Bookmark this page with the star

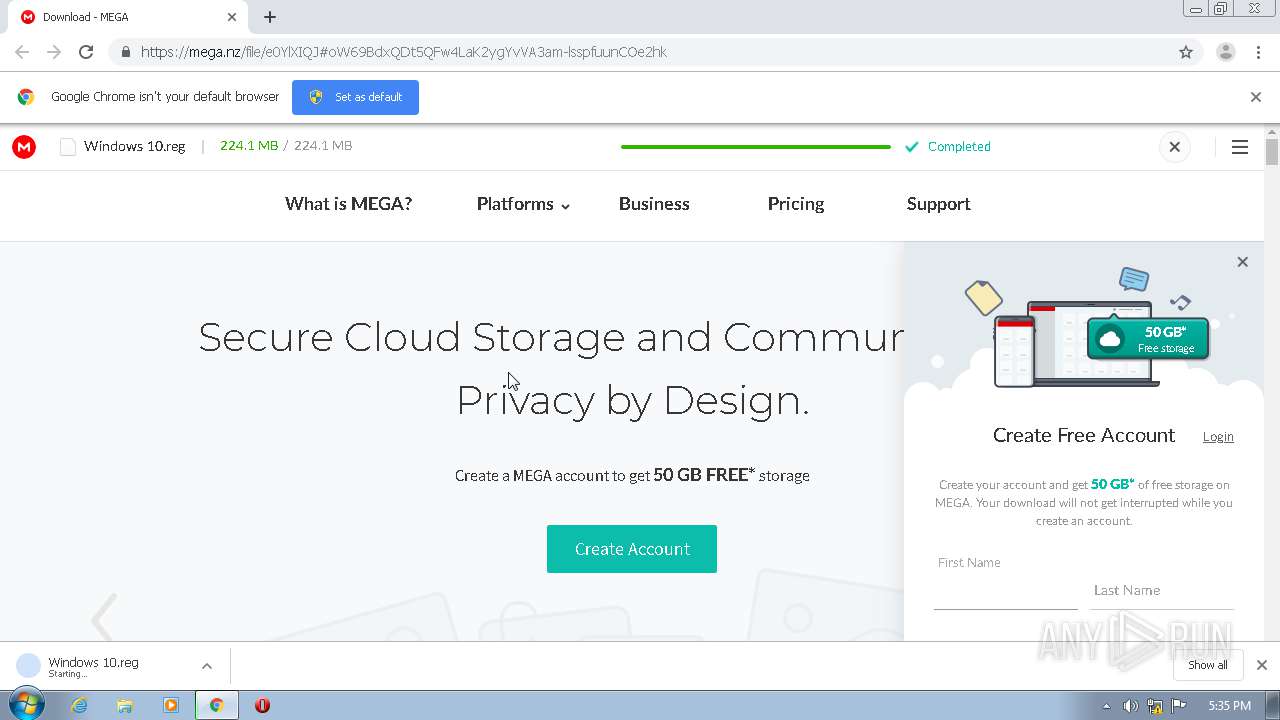click(1186, 52)
